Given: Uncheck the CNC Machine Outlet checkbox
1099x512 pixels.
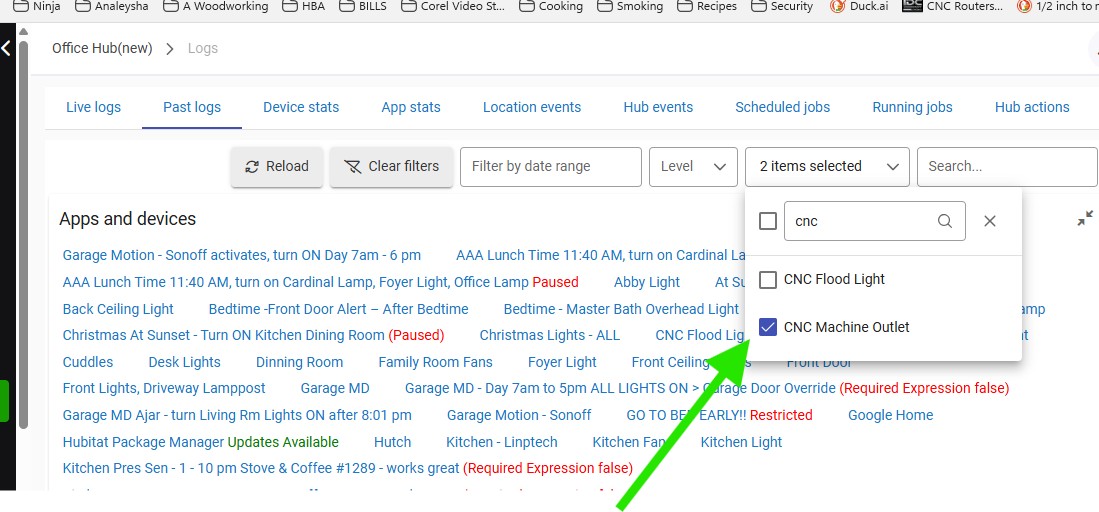Looking at the screenshot, I should 768,327.
